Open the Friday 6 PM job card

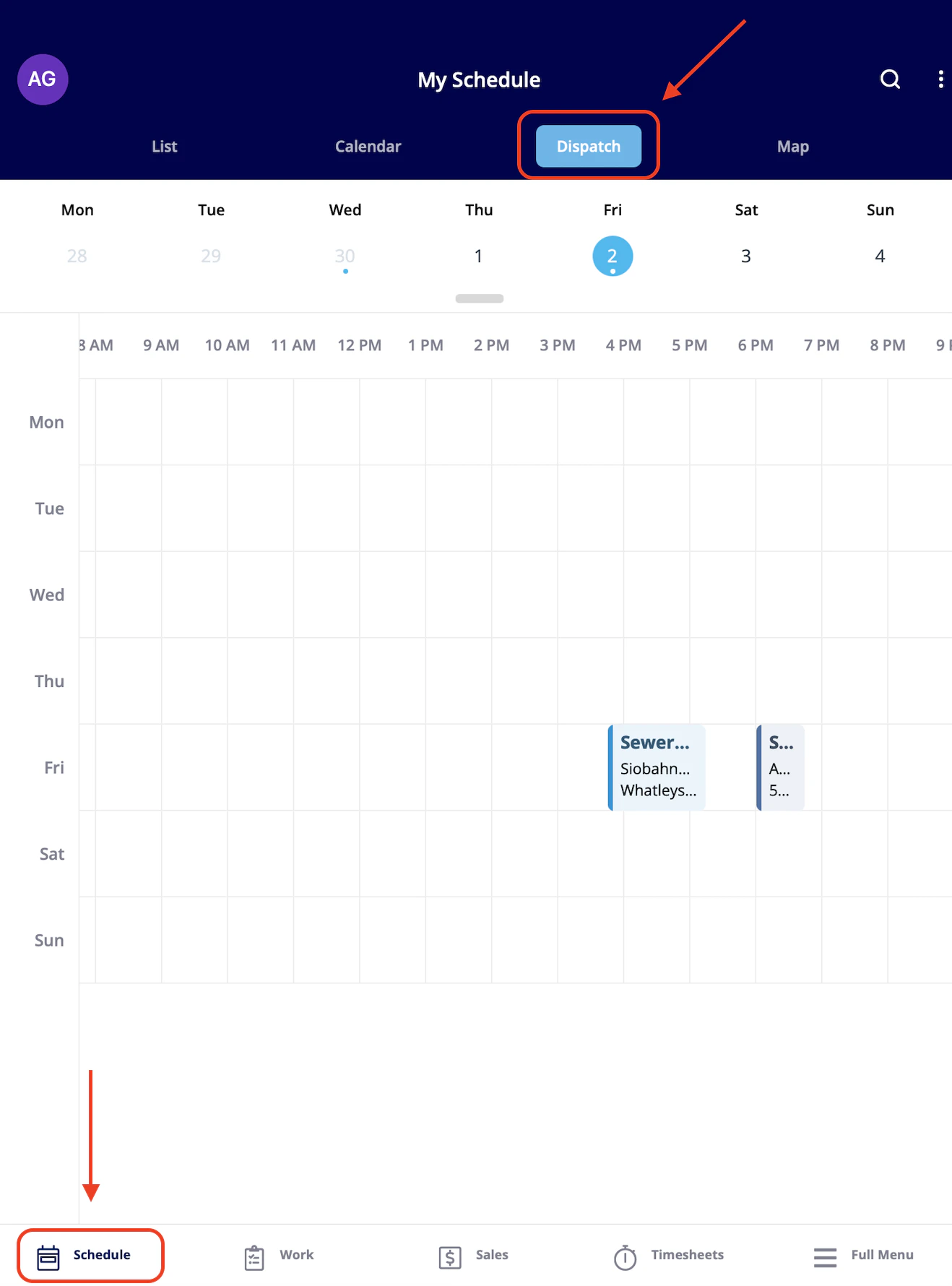(x=780, y=767)
